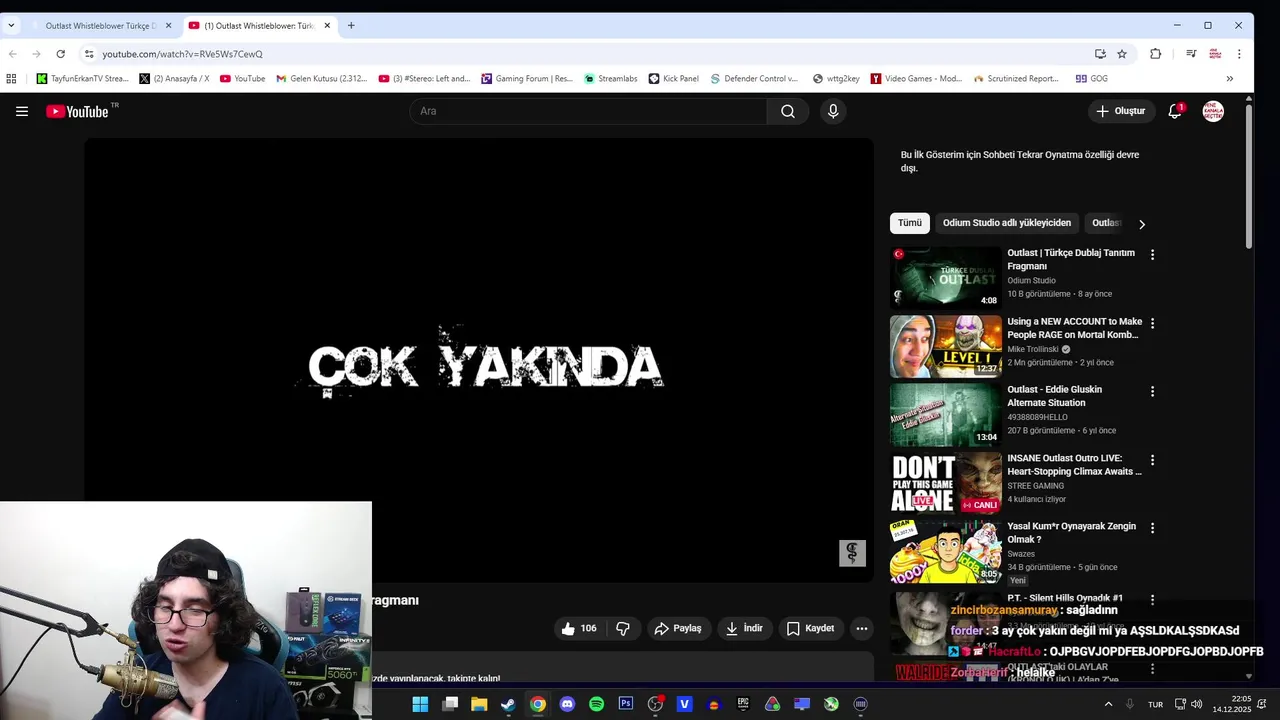Open options for the Yasal Kum*r video
Screen dimensions: 1280x720
pyautogui.click(x=1152, y=528)
